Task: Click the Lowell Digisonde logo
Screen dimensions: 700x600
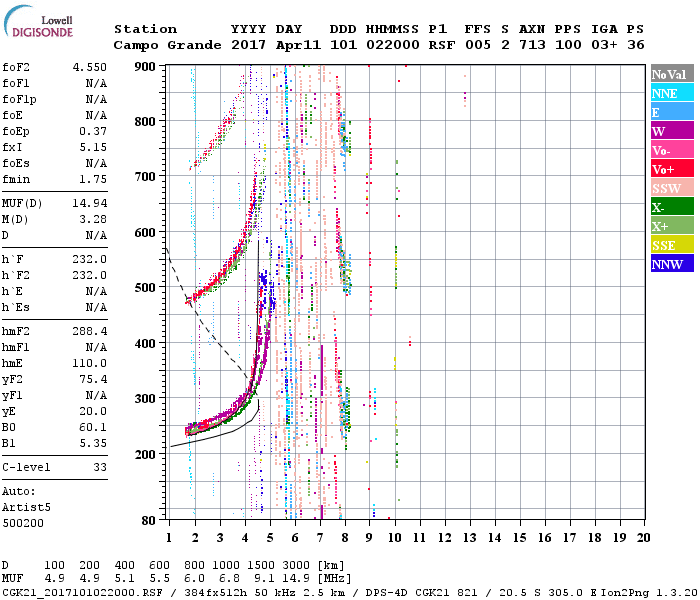Action: 38,21
